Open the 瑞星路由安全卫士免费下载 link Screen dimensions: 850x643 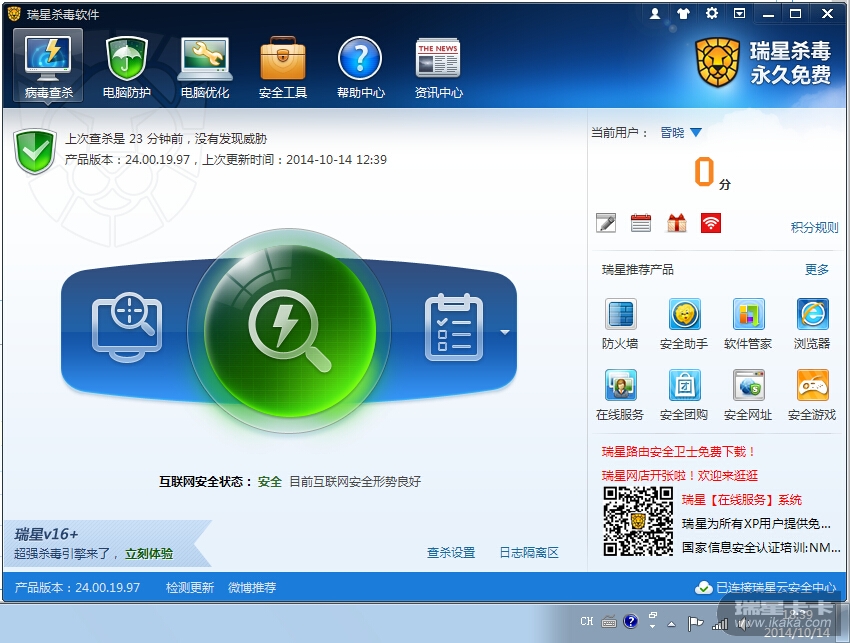pyautogui.click(x=678, y=452)
